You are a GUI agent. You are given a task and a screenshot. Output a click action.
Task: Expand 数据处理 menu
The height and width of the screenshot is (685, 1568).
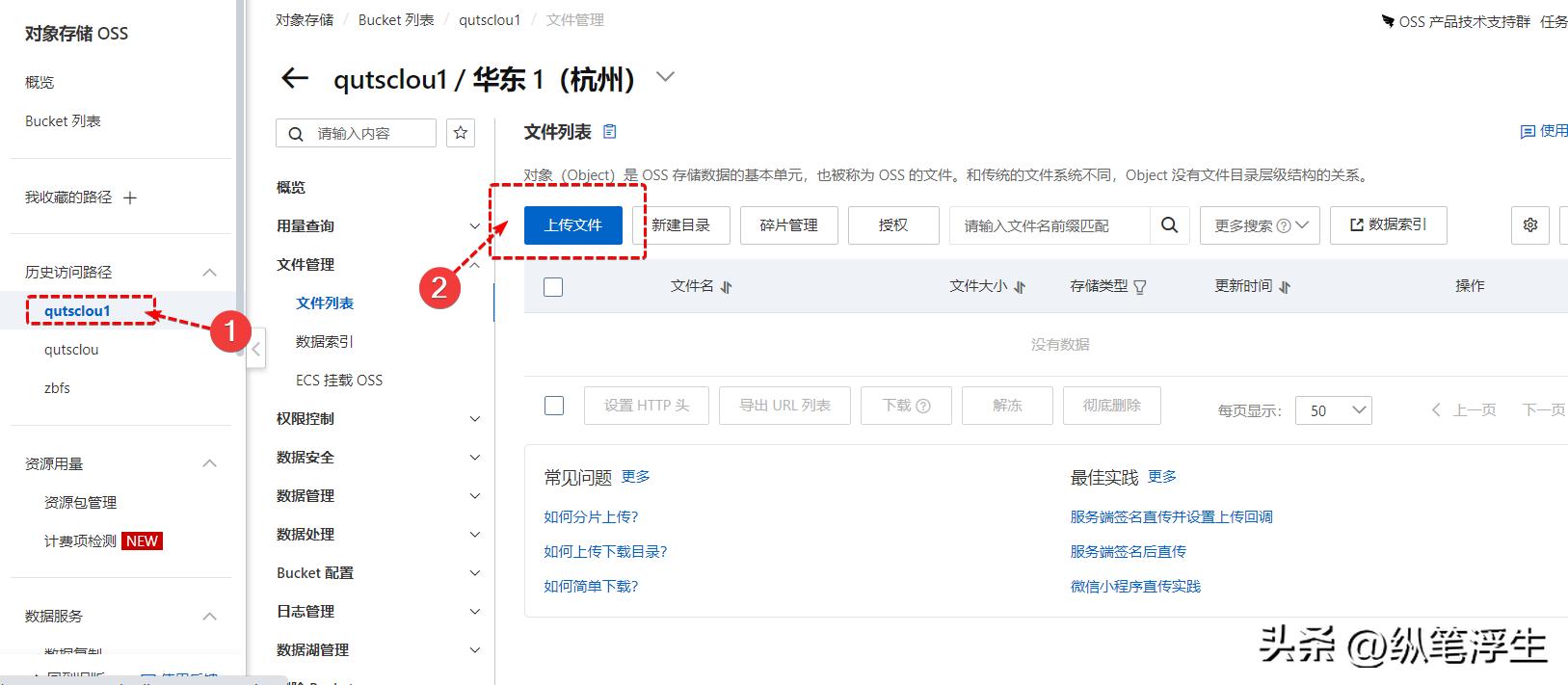474,535
